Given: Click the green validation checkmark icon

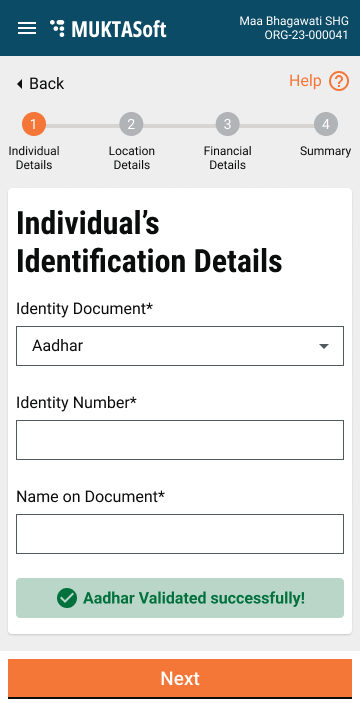Looking at the screenshot, I should point(67,598).
